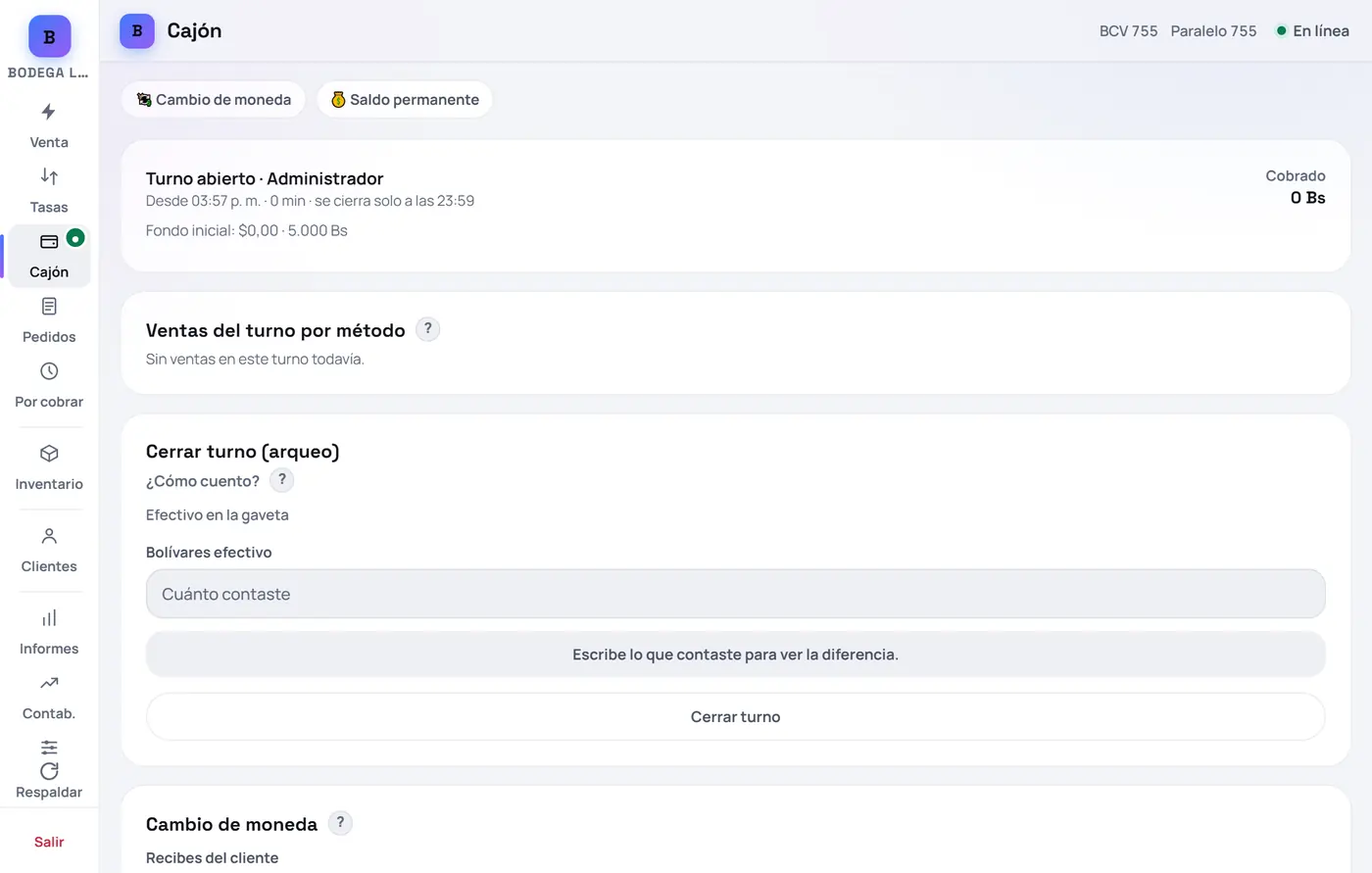Log out with the Salir link

tap(49, 842)
